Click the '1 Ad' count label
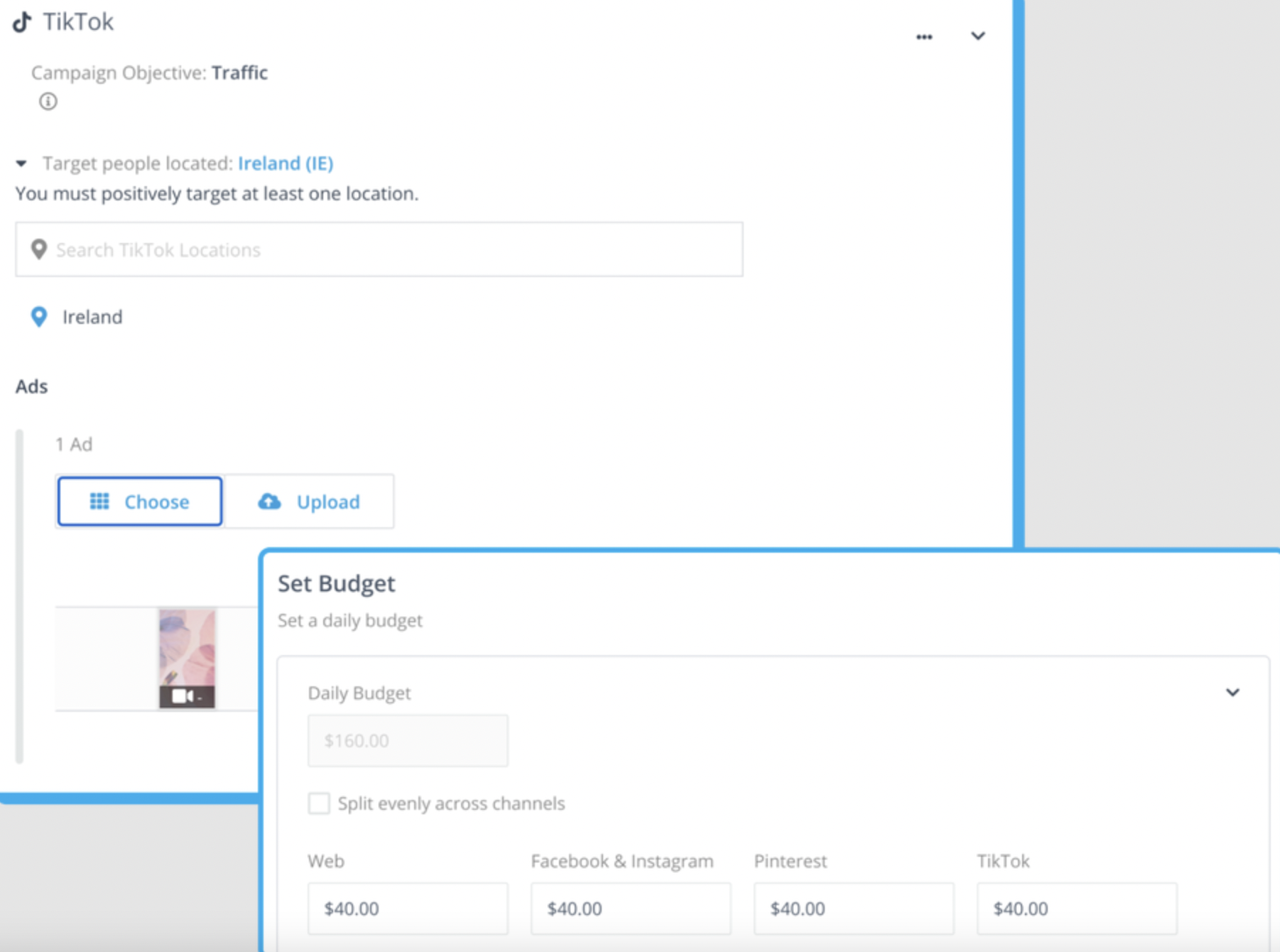This screenshot has width=1280, height=952. click(74, 444)
